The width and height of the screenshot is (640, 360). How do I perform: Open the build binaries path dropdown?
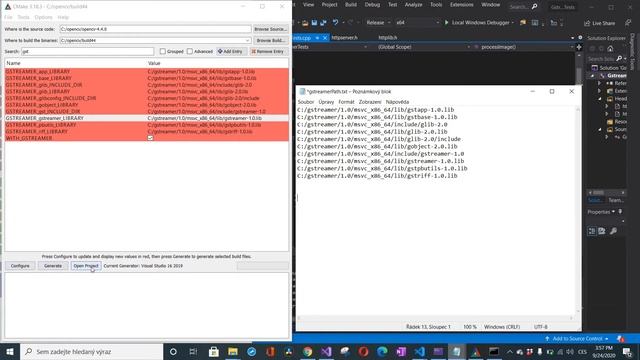tap(247, 40)
